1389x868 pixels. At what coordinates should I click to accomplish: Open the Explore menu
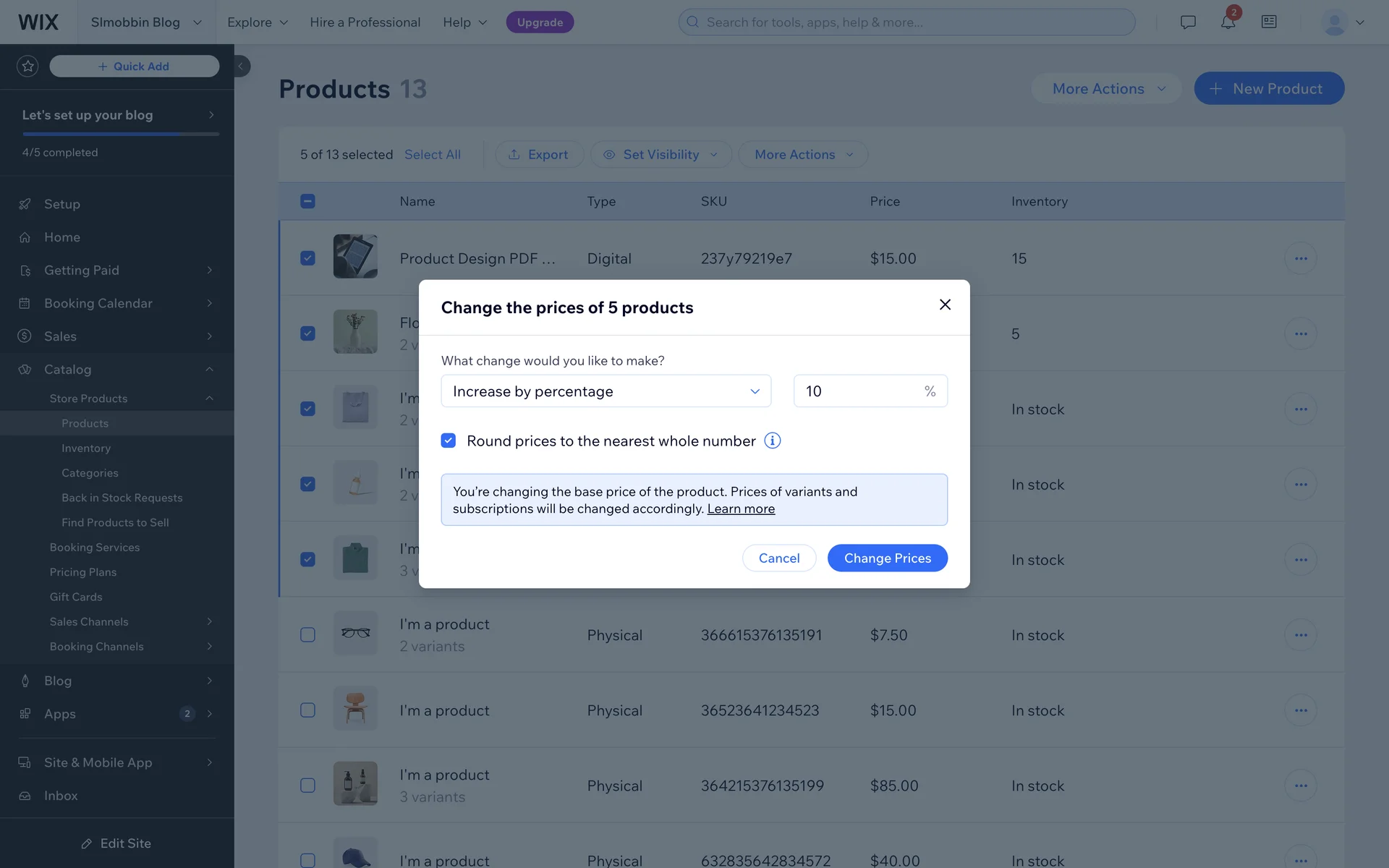(x=257, y=22)
